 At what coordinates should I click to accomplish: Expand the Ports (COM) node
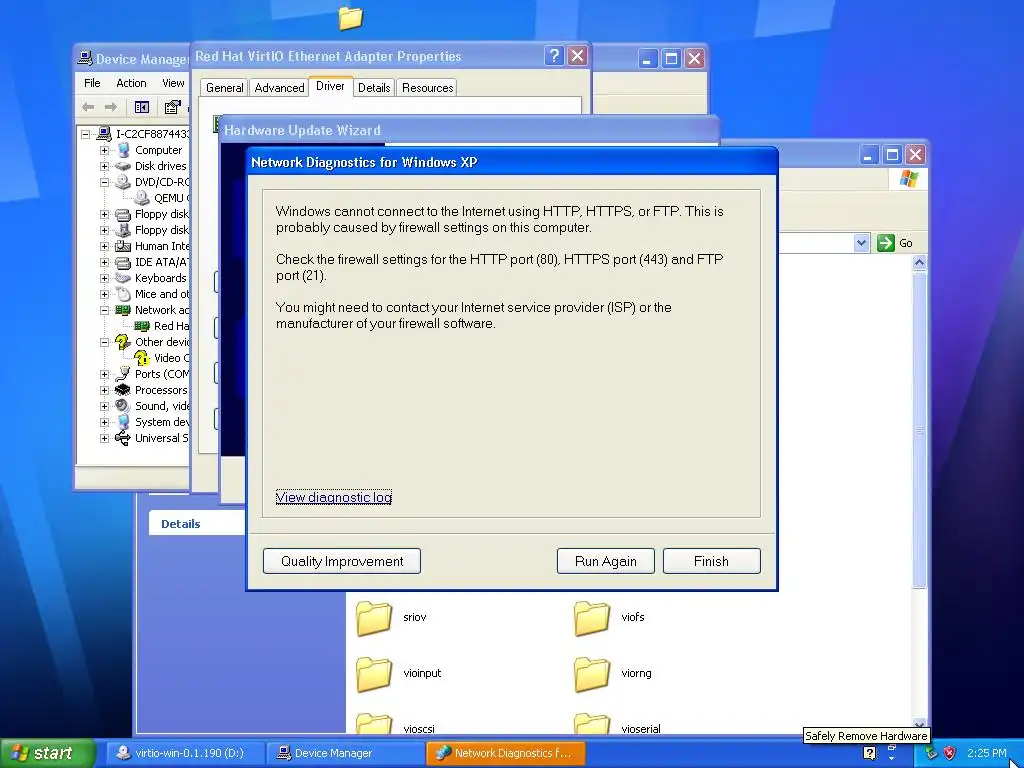coord(104,374)
